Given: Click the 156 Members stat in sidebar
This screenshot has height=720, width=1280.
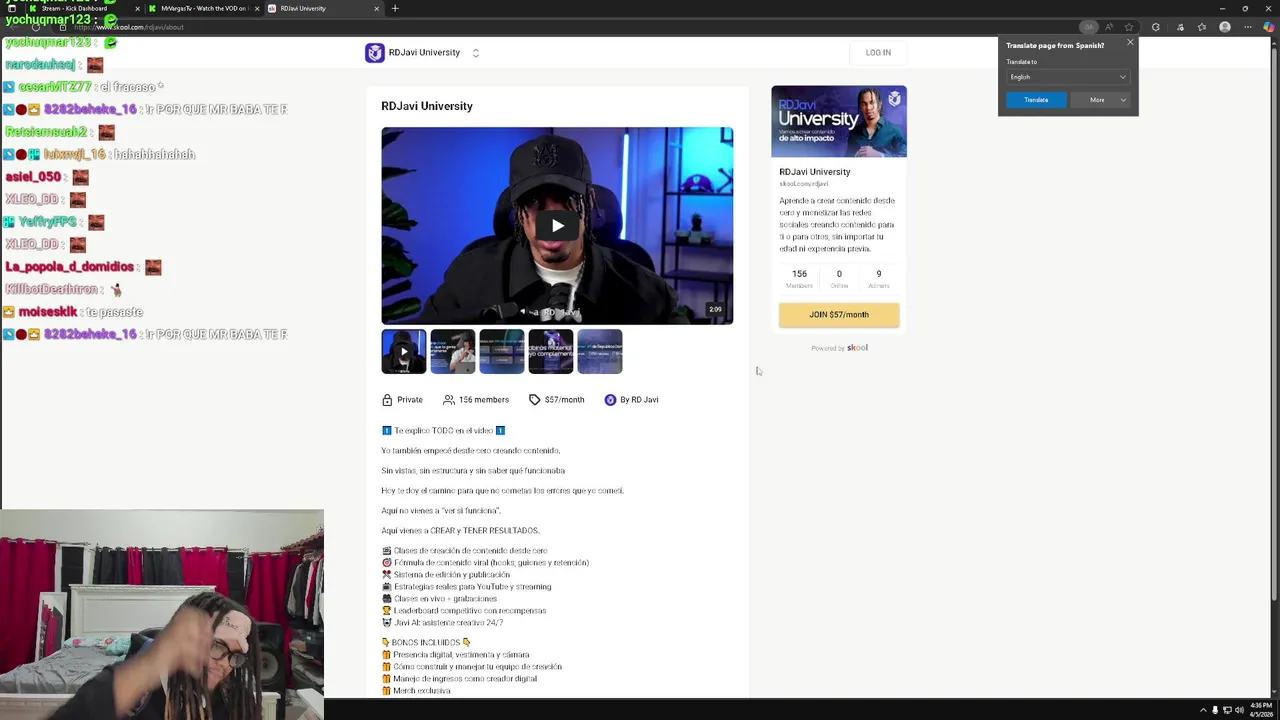Looking at the screenshot, I should [799, 278].
